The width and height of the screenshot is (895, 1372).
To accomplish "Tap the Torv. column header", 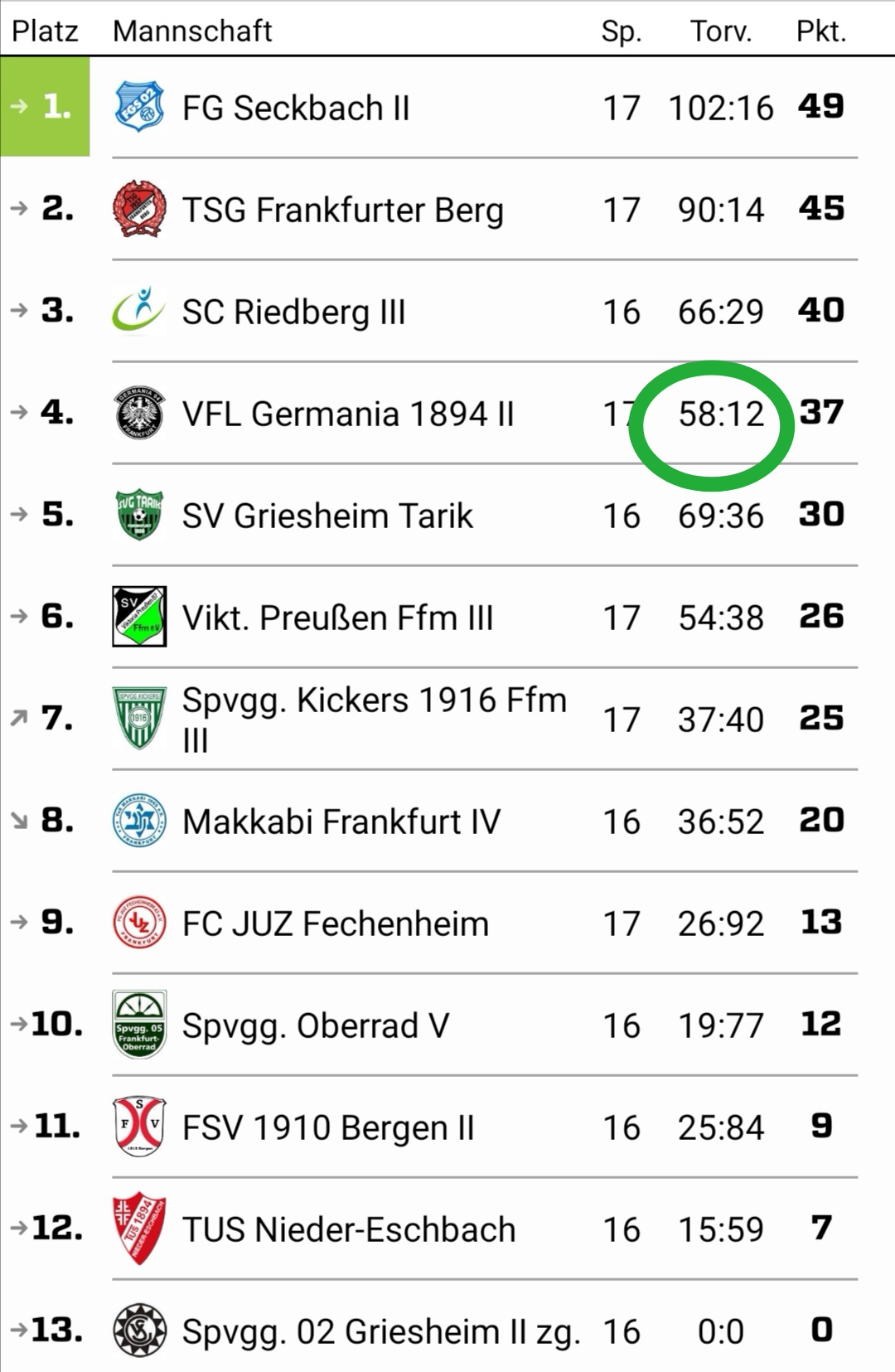I will [x=721, y=32].
